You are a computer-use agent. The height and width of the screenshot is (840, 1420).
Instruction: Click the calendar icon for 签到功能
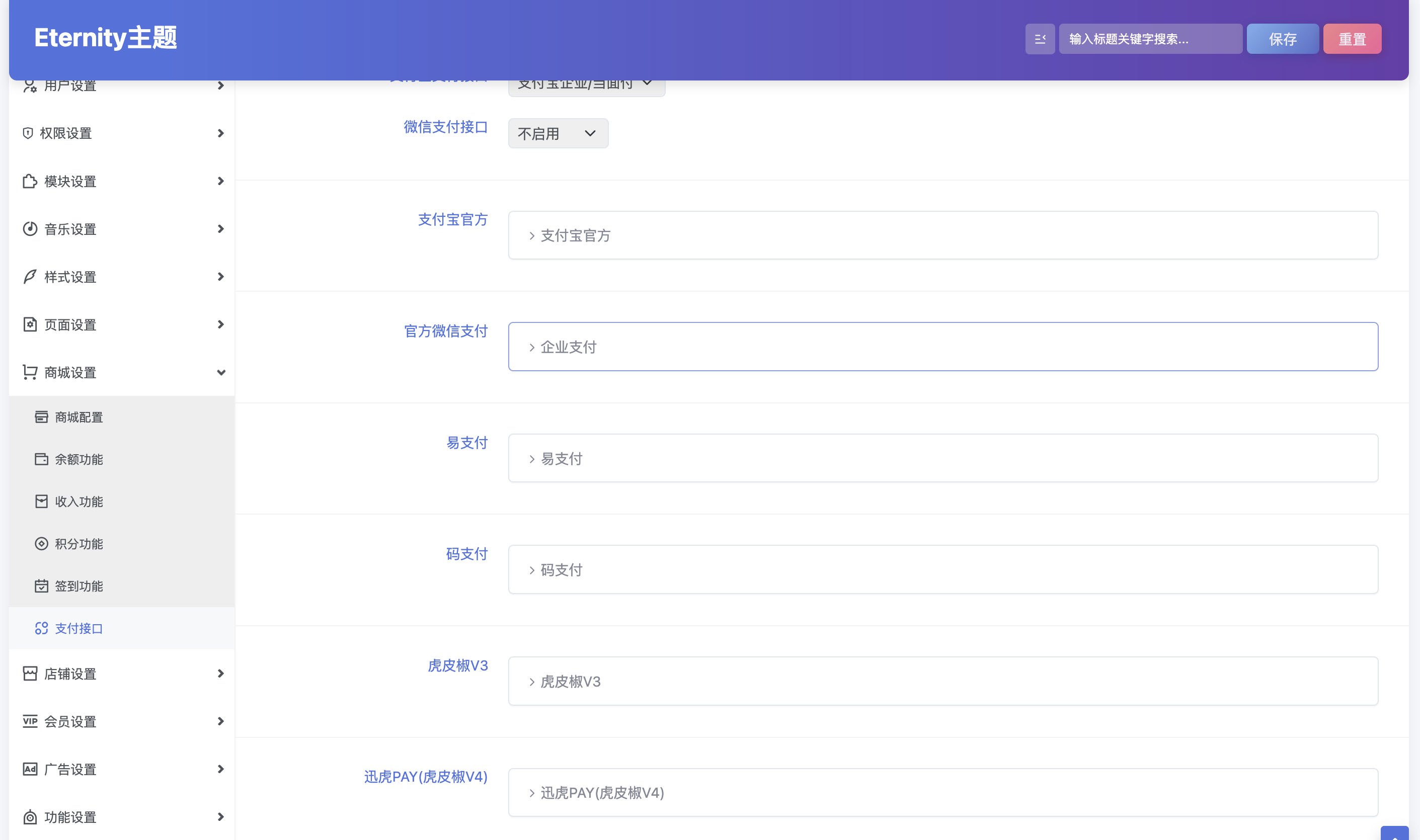pyautogui.click(x=41, y=586)
